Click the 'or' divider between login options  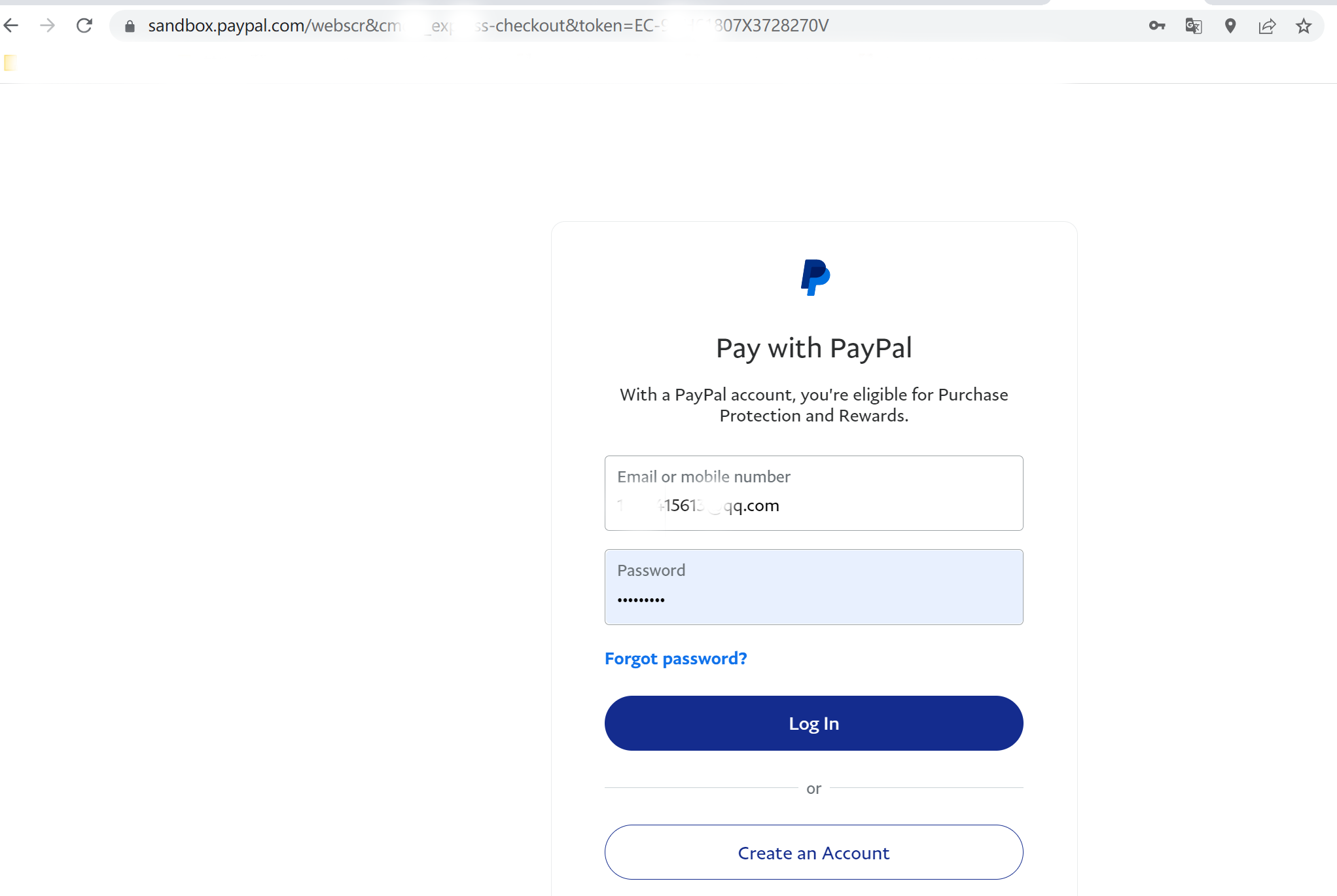click(813, 788)
